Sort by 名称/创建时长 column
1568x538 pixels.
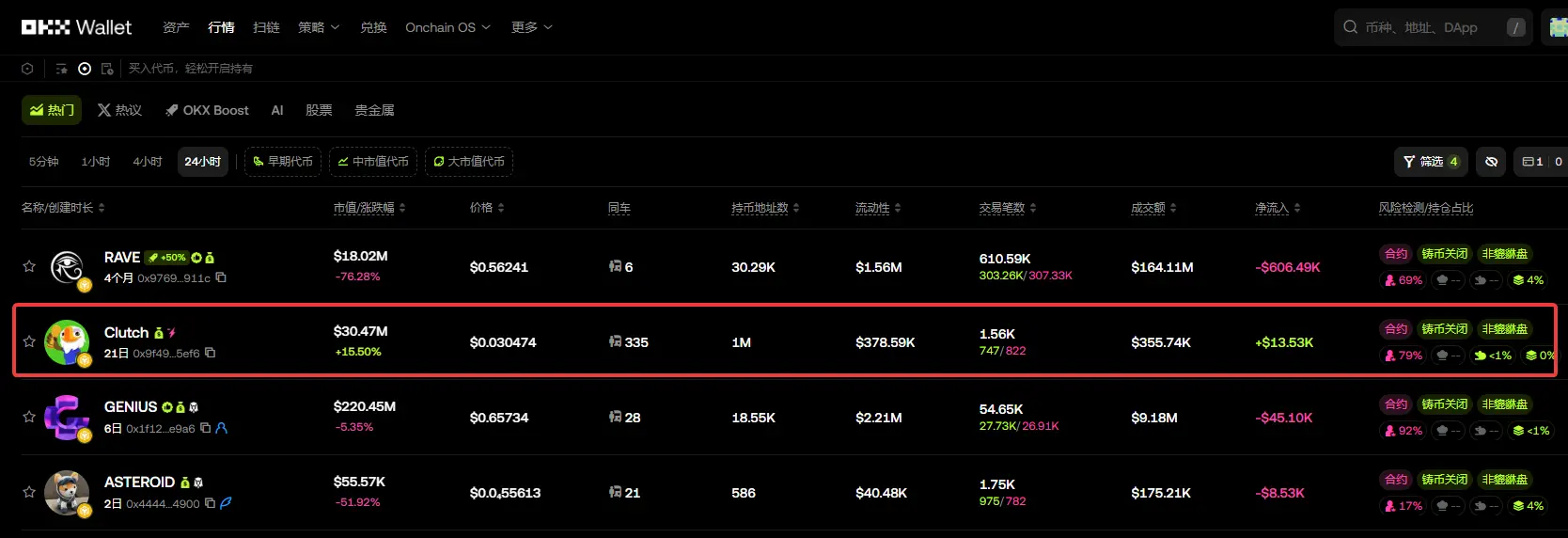pos(63,208)
